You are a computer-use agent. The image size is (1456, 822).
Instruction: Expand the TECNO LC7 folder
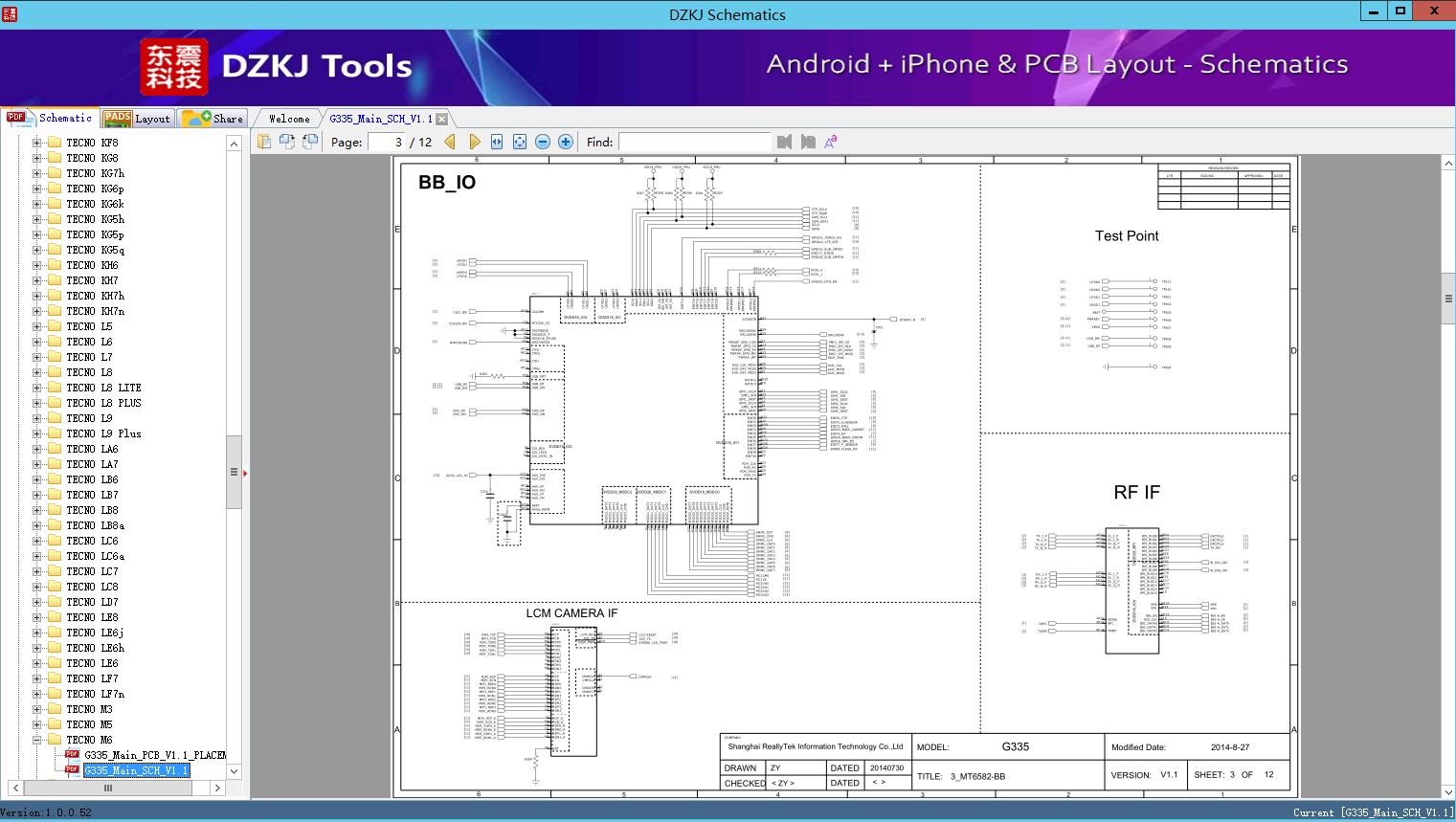point(37,571)
